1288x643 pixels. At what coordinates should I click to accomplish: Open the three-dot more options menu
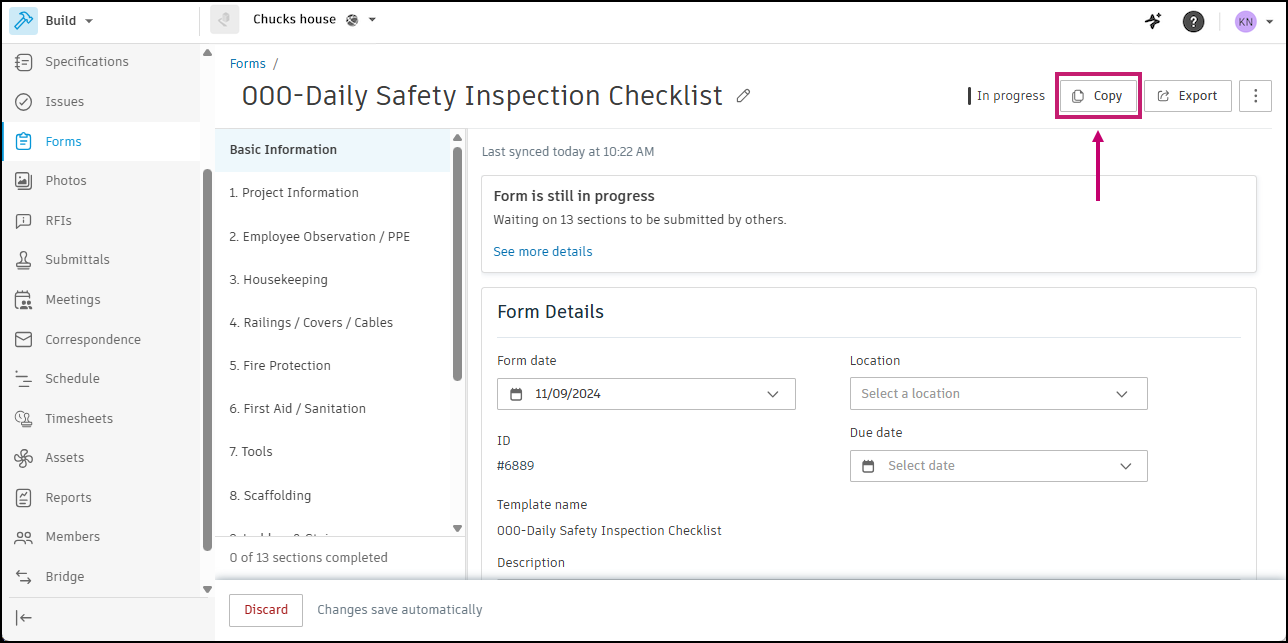(1255, 96)
